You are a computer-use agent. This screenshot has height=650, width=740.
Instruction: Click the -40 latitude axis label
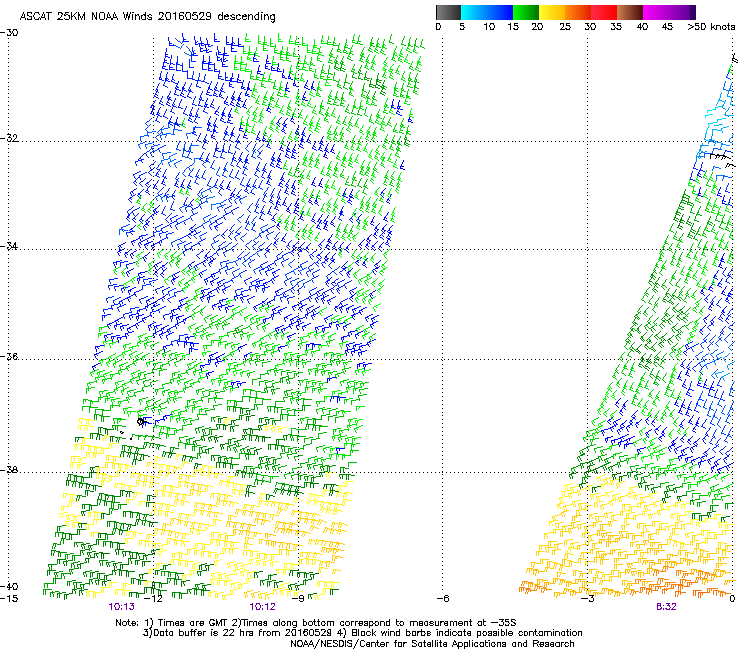point(9,586)
